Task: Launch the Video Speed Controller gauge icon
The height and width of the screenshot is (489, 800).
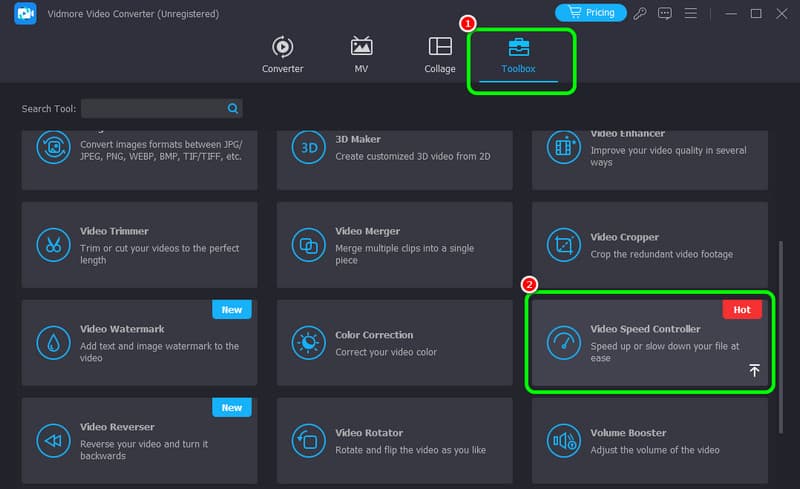Action: coord(563,342)
